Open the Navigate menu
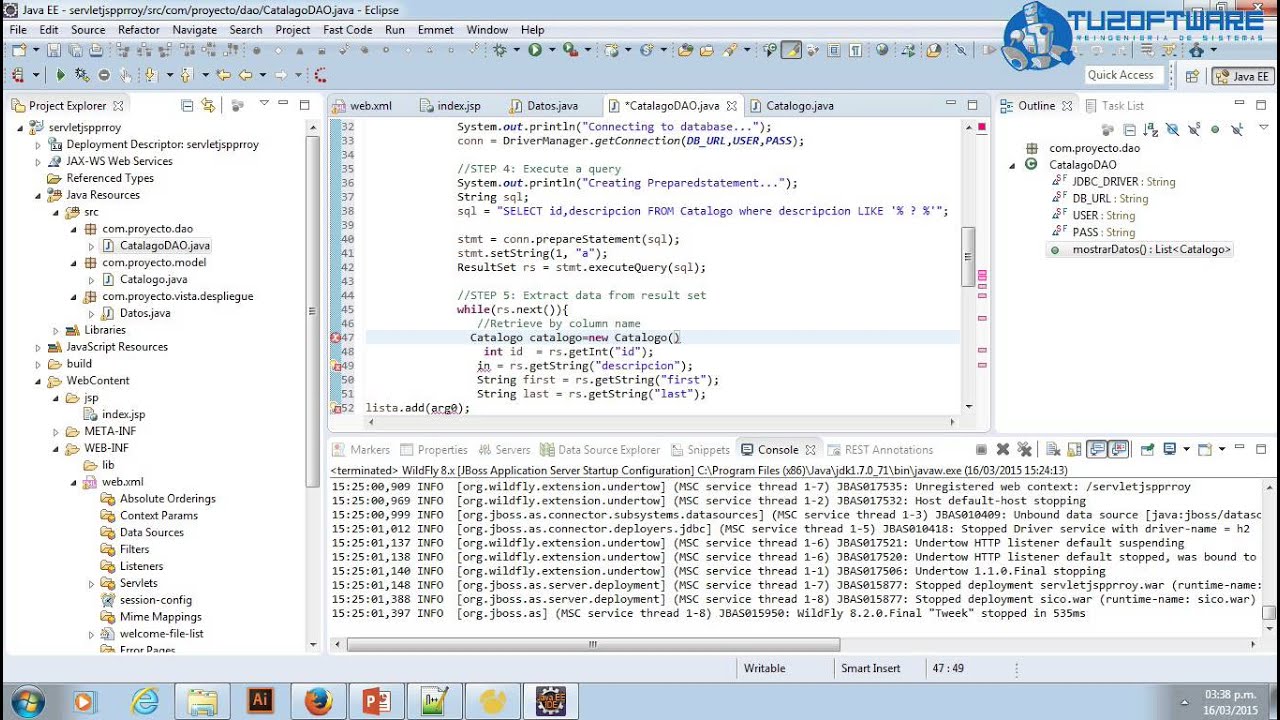Screen dimensions: 1280x720 click(x=194, y=30)
